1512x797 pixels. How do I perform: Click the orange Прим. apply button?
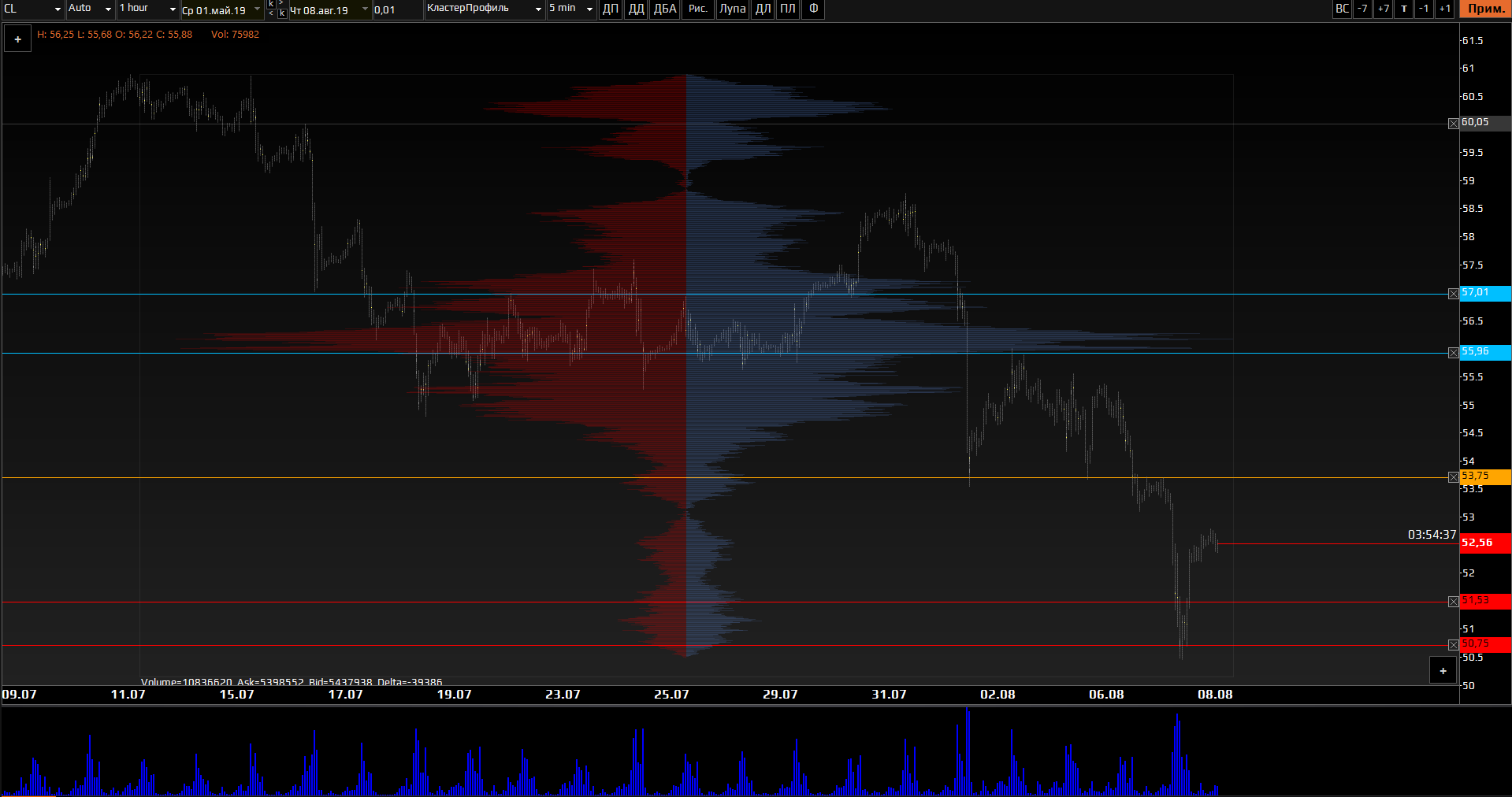tap(1485, 9)
